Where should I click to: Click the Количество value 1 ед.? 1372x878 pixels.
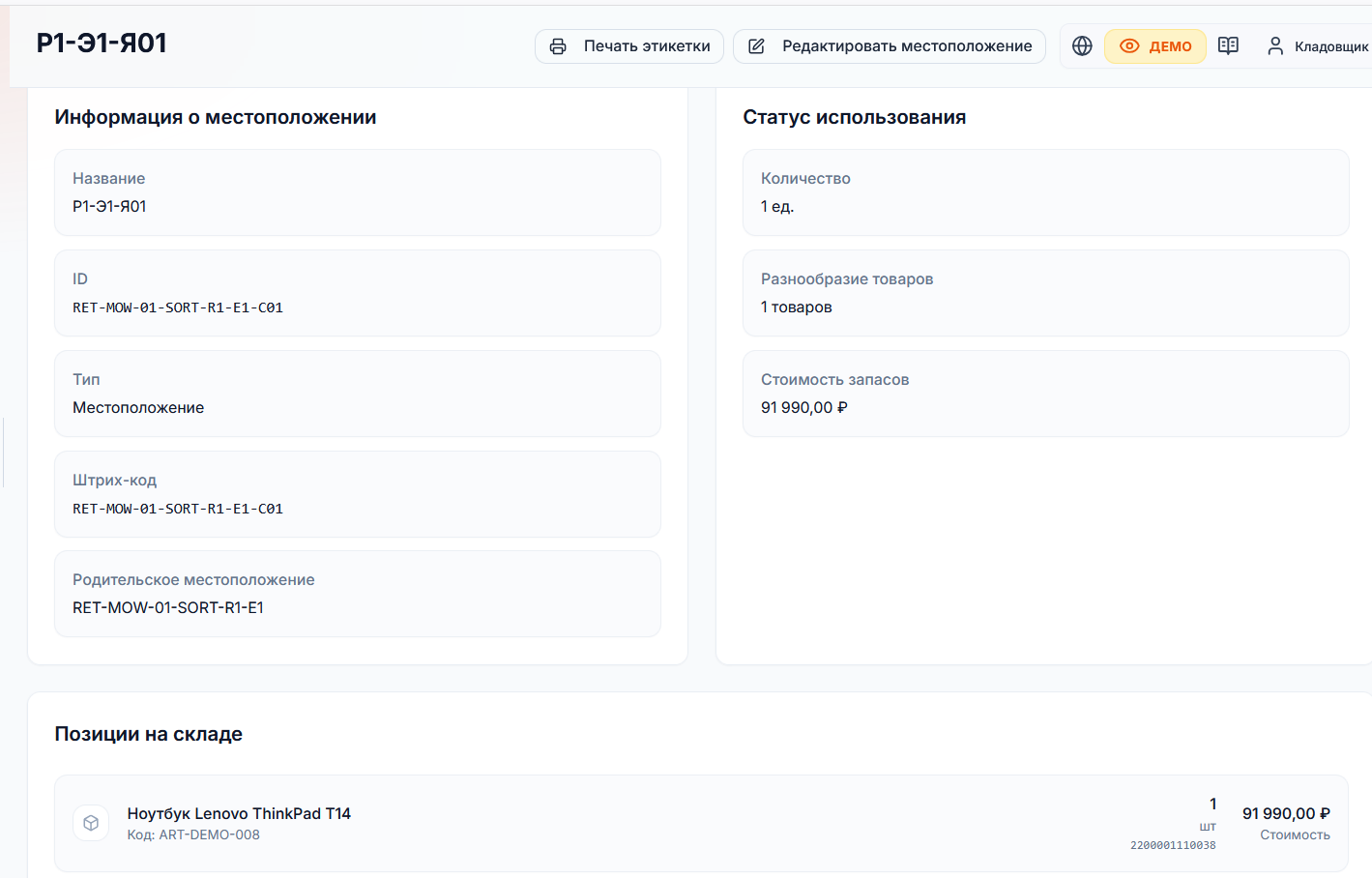(x=777, y=206)
